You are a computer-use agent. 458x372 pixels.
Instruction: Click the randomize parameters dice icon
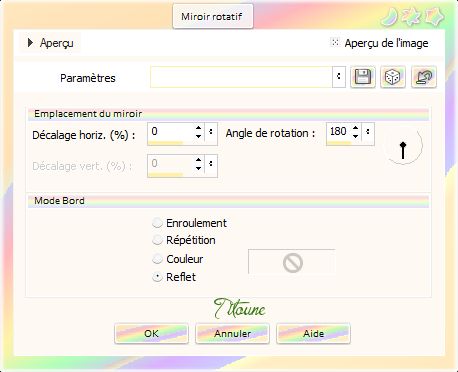[393, 77]
